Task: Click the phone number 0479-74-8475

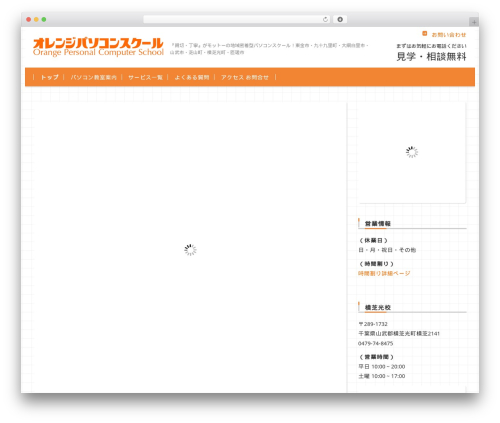Action: [x=375, y=343]
